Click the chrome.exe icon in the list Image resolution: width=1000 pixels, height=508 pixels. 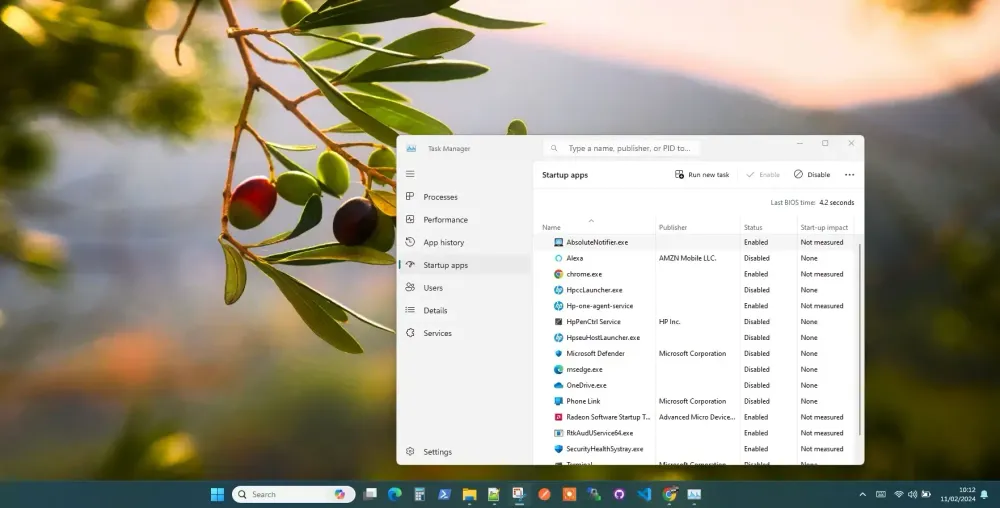(559, 274)
